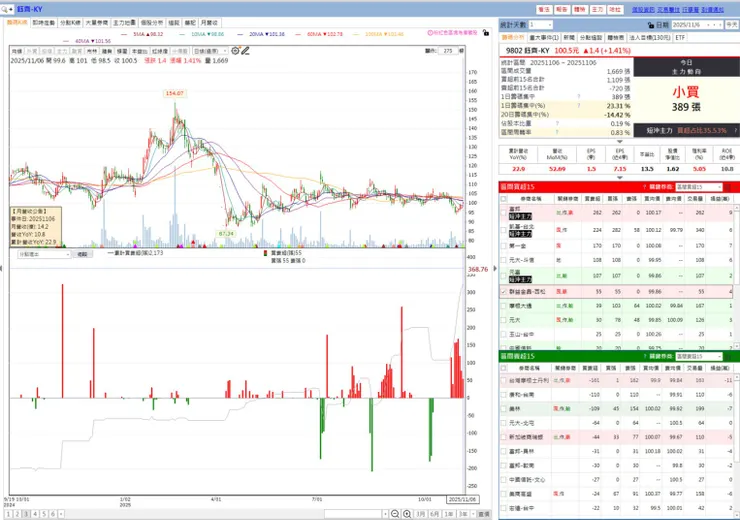The image size is (740, 520).
Task: Switch to 分點K線 tab
Action: point(70,23)
